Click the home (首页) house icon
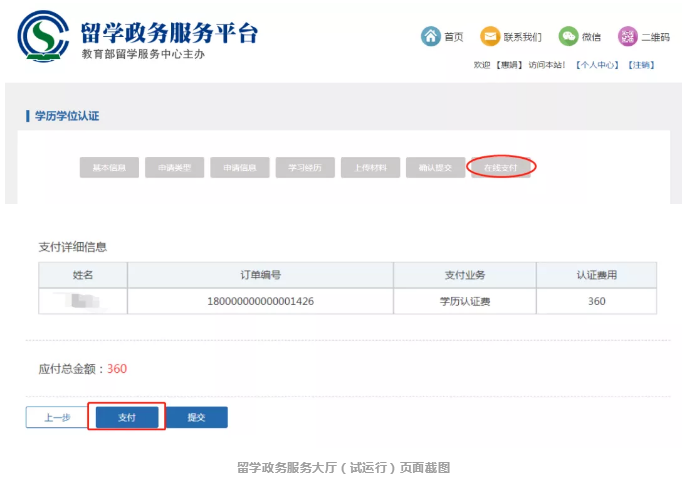688x493 pixels. tap(430, 36)
